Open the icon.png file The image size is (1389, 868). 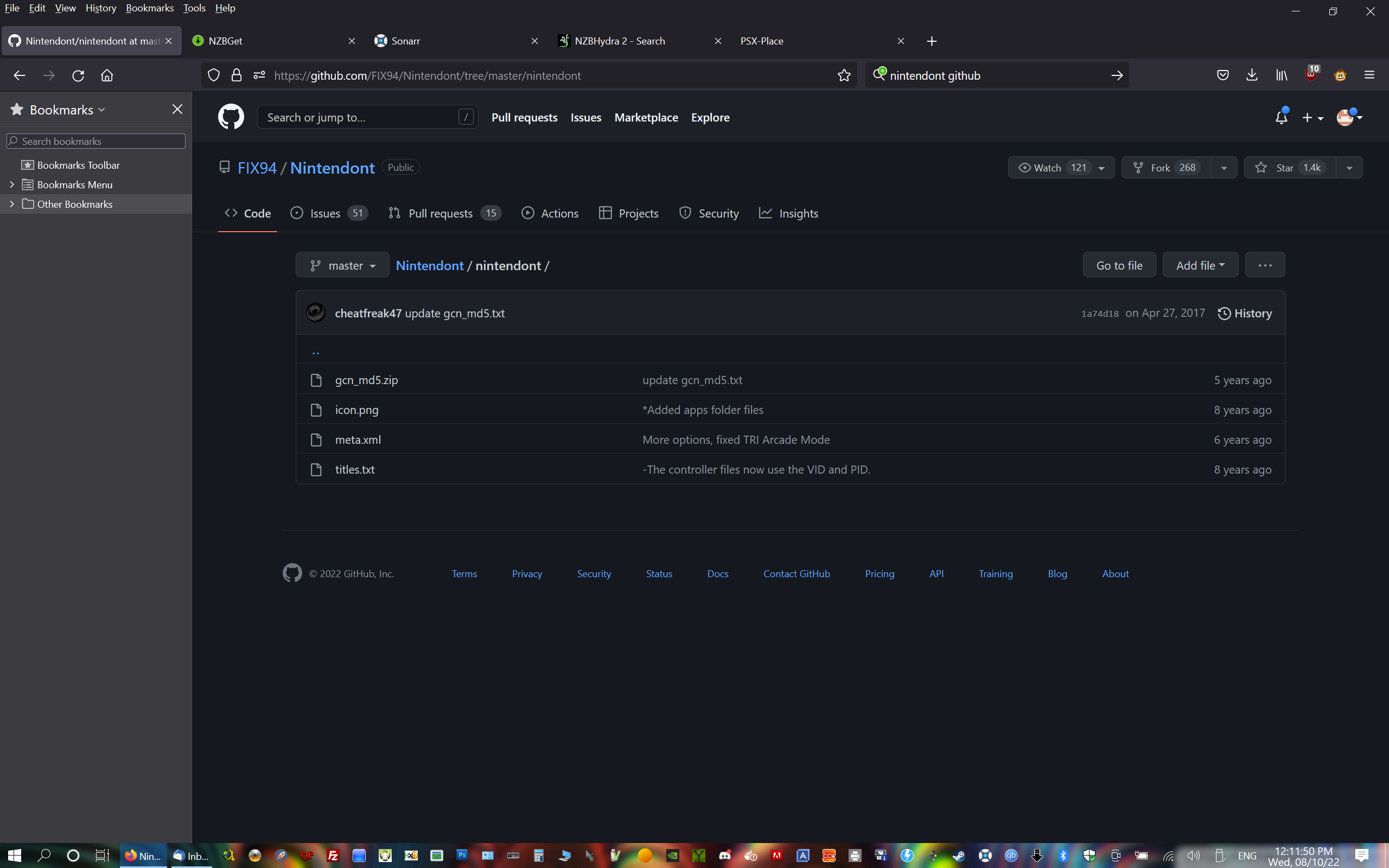pyautogui.click(x=356, y=410)
